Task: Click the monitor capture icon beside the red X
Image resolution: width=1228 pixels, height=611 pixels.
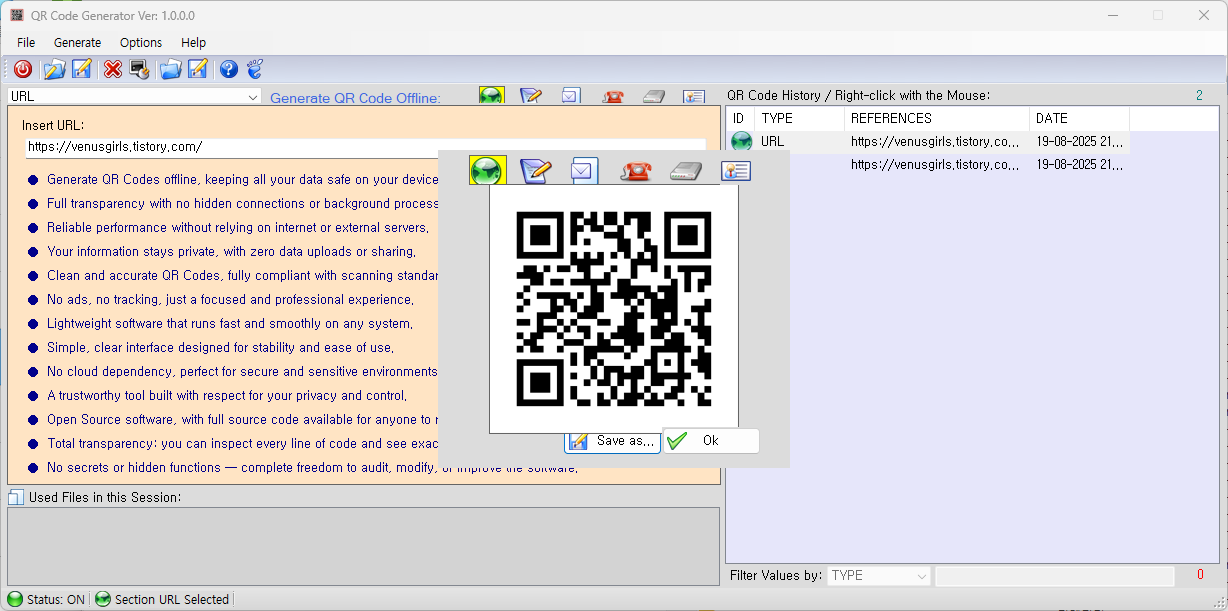Action: (x=140, y=69)
